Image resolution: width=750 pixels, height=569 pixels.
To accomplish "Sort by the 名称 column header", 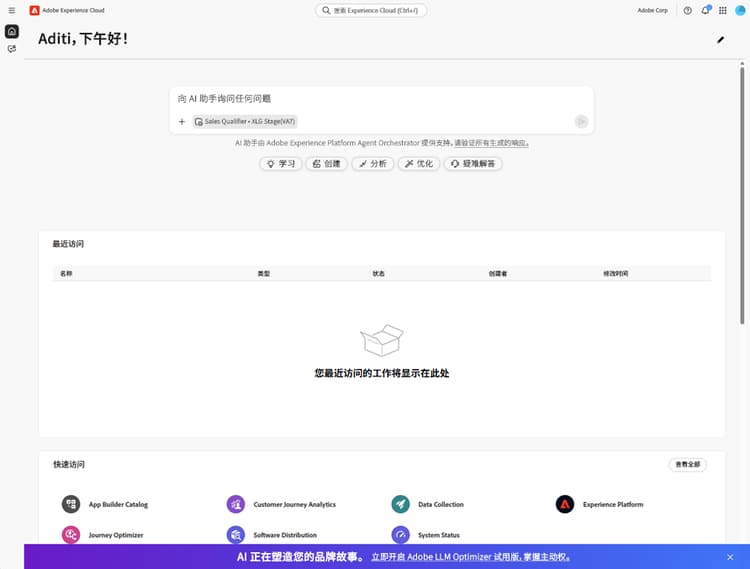I will 66,274.
